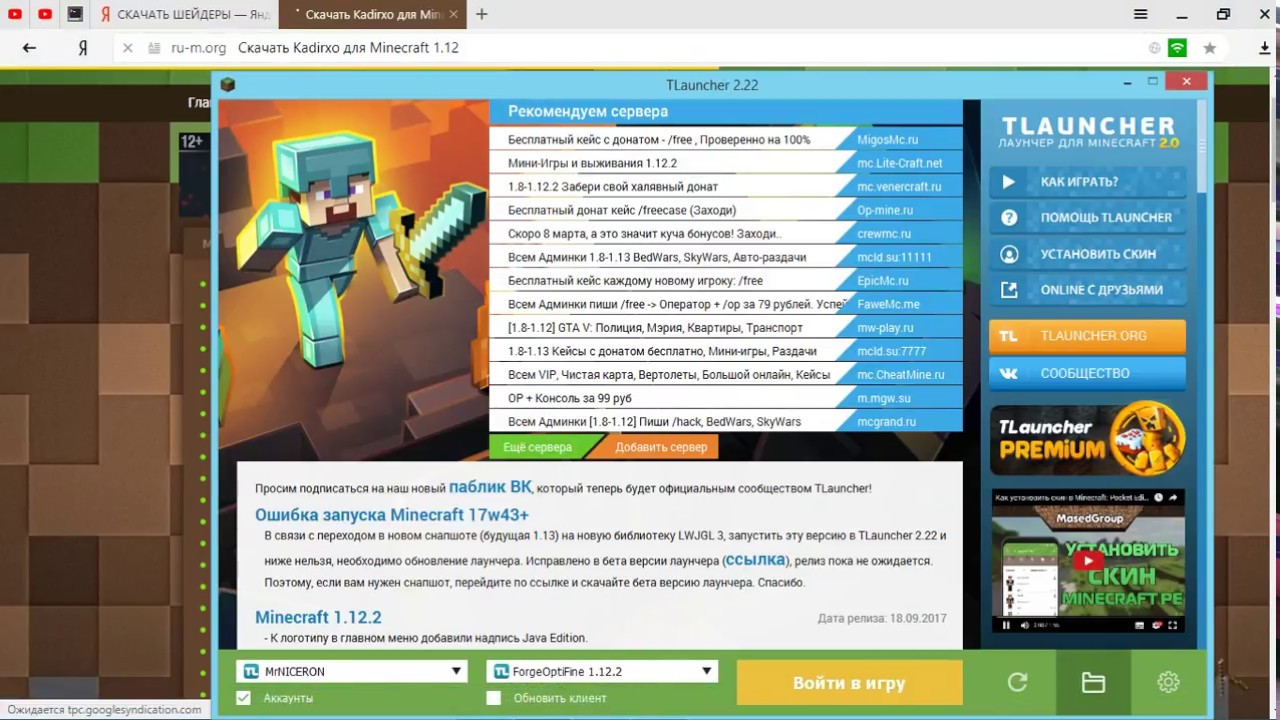Pause the embedded skin video
This screenshot has height=720, width=1280.
pos(1007,625)
